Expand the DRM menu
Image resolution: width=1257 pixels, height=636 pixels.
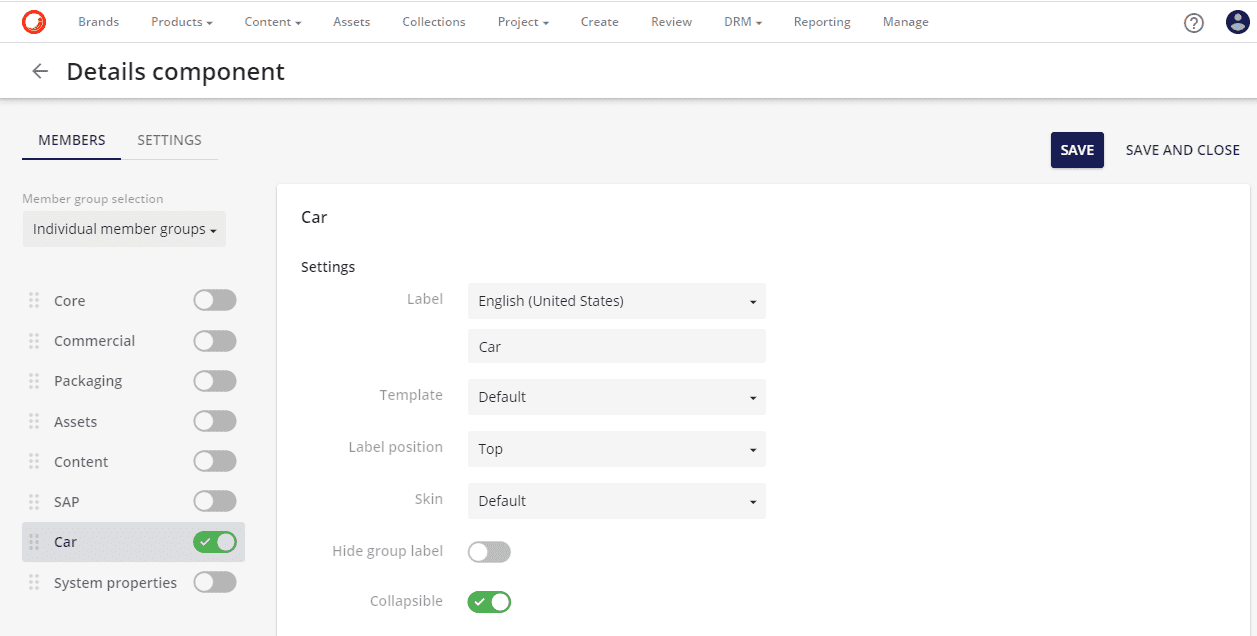tap(743, 22)
